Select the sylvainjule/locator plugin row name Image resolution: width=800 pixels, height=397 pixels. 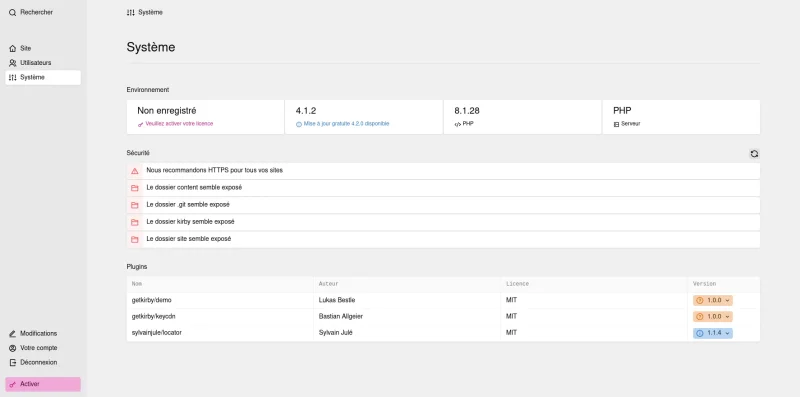tap(157, 333)
